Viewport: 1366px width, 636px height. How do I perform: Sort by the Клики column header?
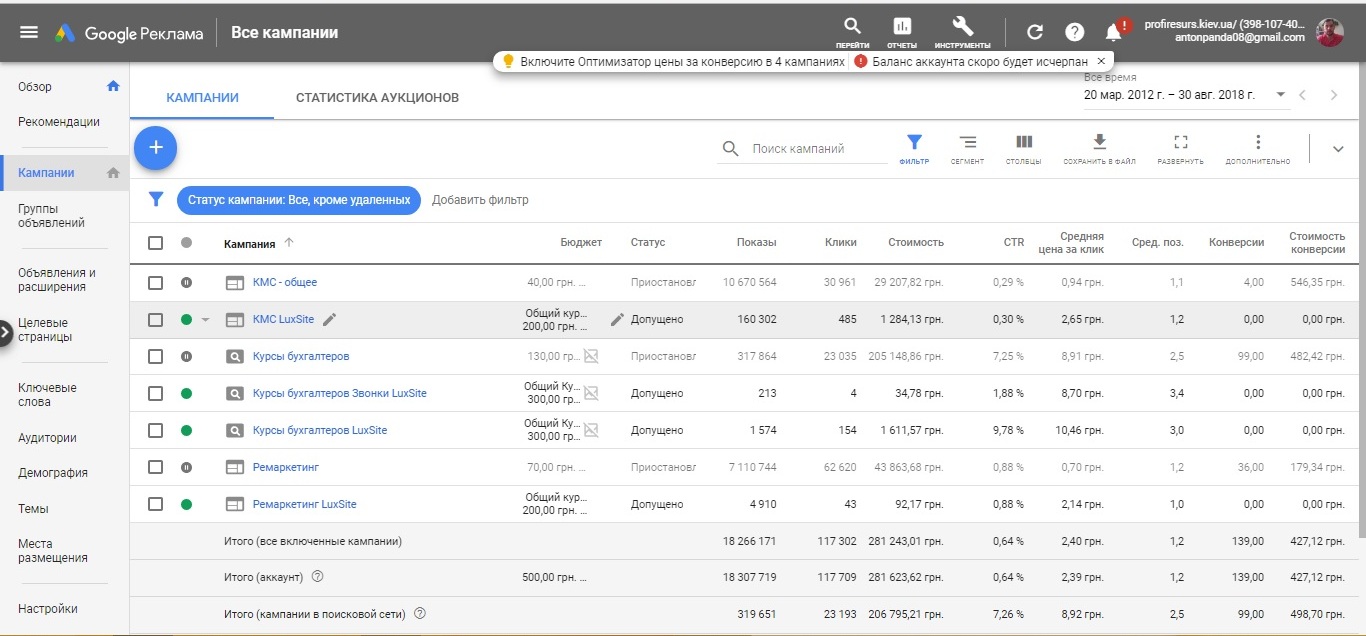pos(840,242)
